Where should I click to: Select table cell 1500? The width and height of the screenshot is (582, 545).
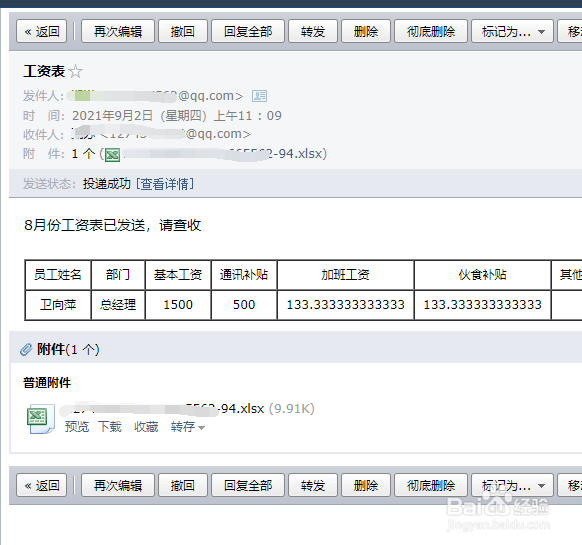click(178, 305)
